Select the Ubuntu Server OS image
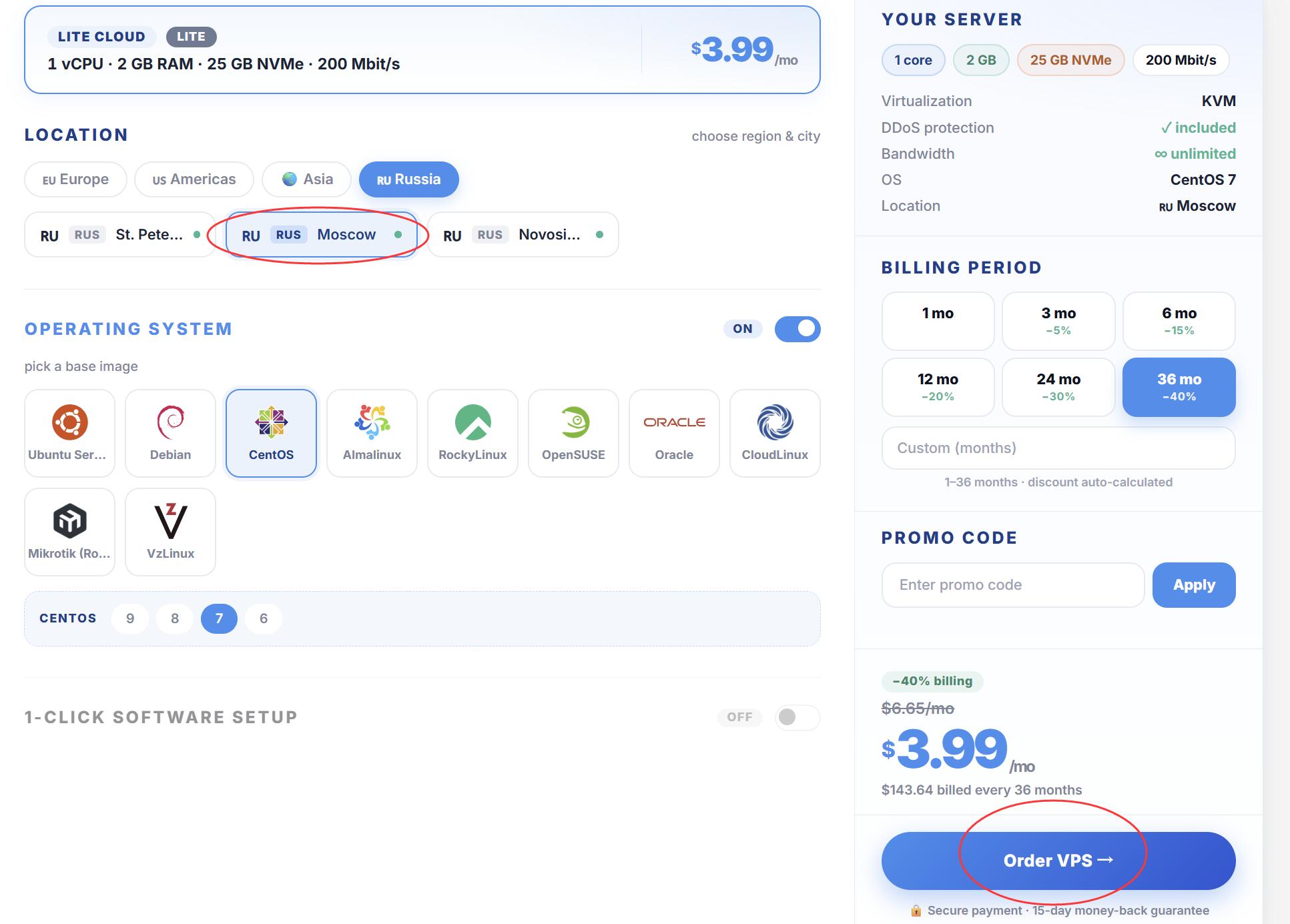This screenshot has height=924, width=1290. [x=69, y=433]
